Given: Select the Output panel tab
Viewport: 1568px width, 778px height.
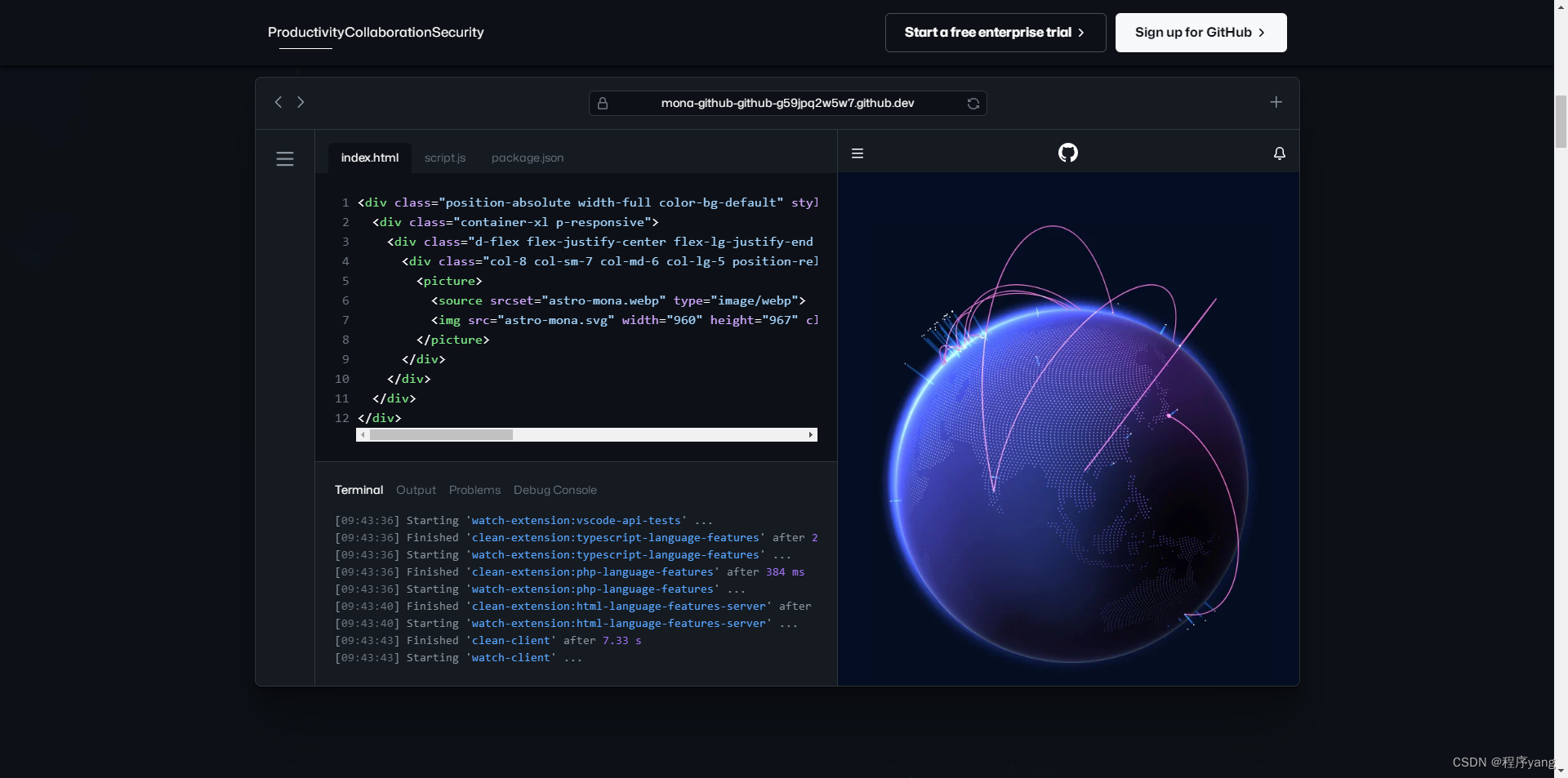Looking at the screenshot, I should pyautogui.click(x=416, y=490).
